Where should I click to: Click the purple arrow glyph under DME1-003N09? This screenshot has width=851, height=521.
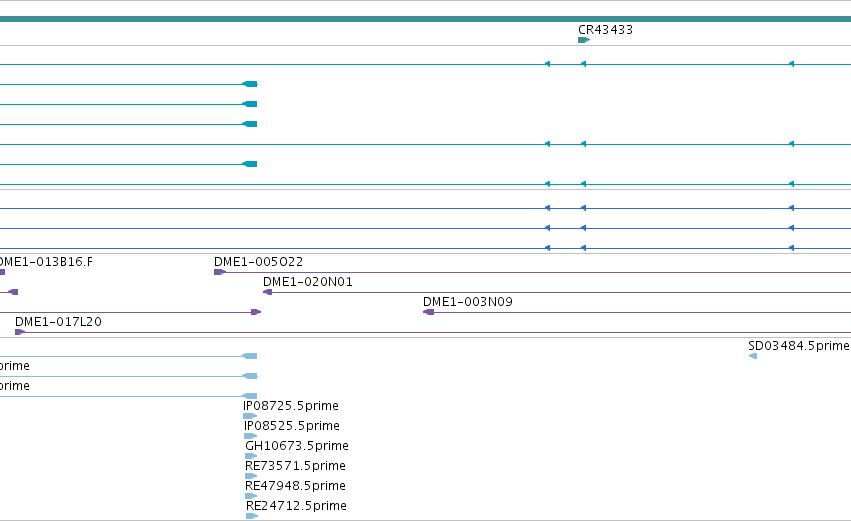tap(428, 312)
